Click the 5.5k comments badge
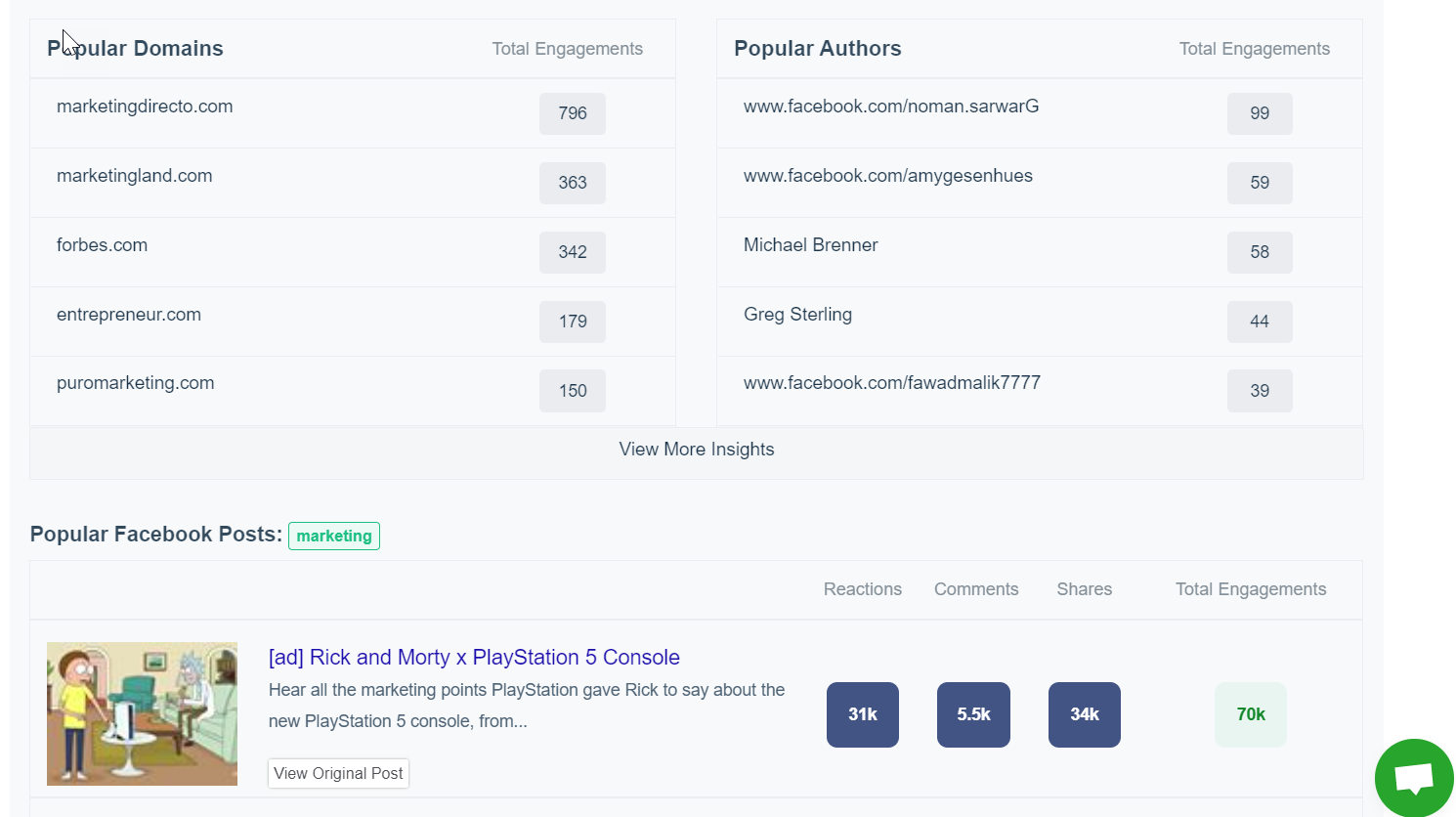The width and height of the screenshot is (1456, 817). (x=973, y=714)
